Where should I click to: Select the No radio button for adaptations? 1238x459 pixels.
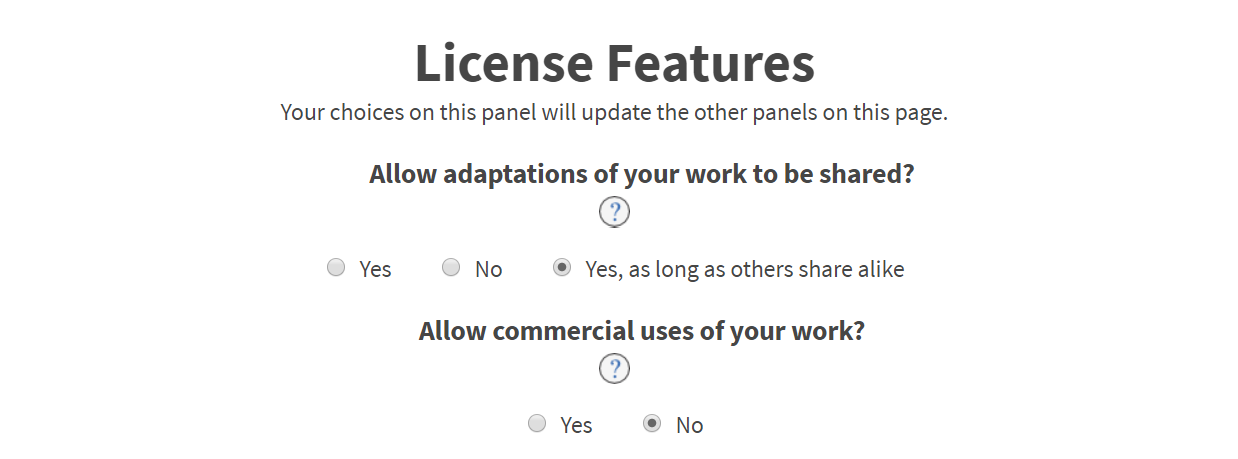[451, 267]
